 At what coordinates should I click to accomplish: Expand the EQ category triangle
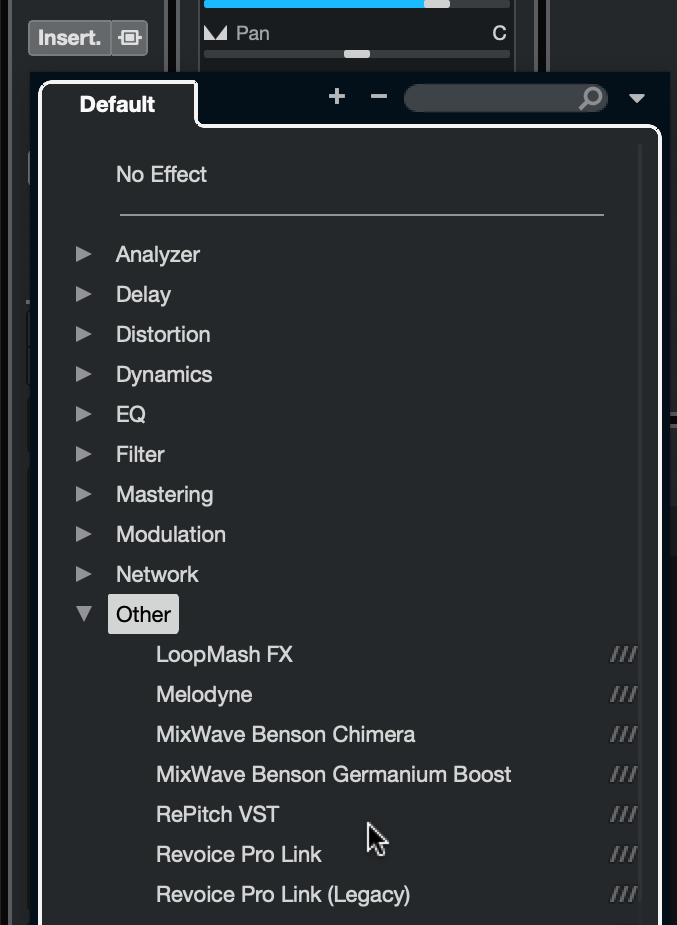tap(84, 414)
